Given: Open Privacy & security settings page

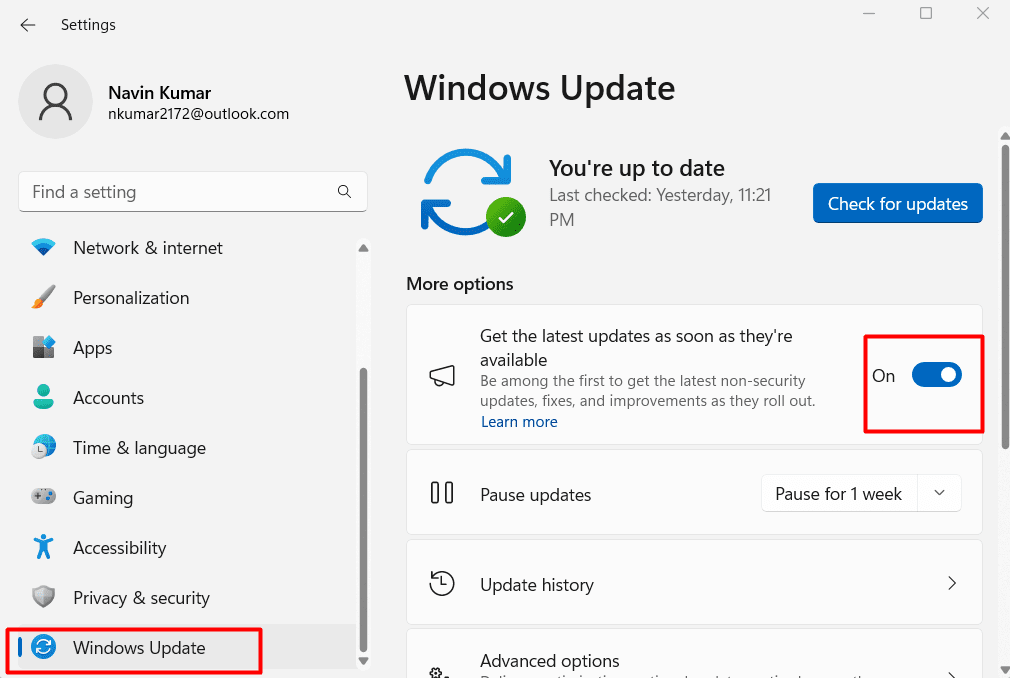Looking at the screenshot, I should point(141,597).
